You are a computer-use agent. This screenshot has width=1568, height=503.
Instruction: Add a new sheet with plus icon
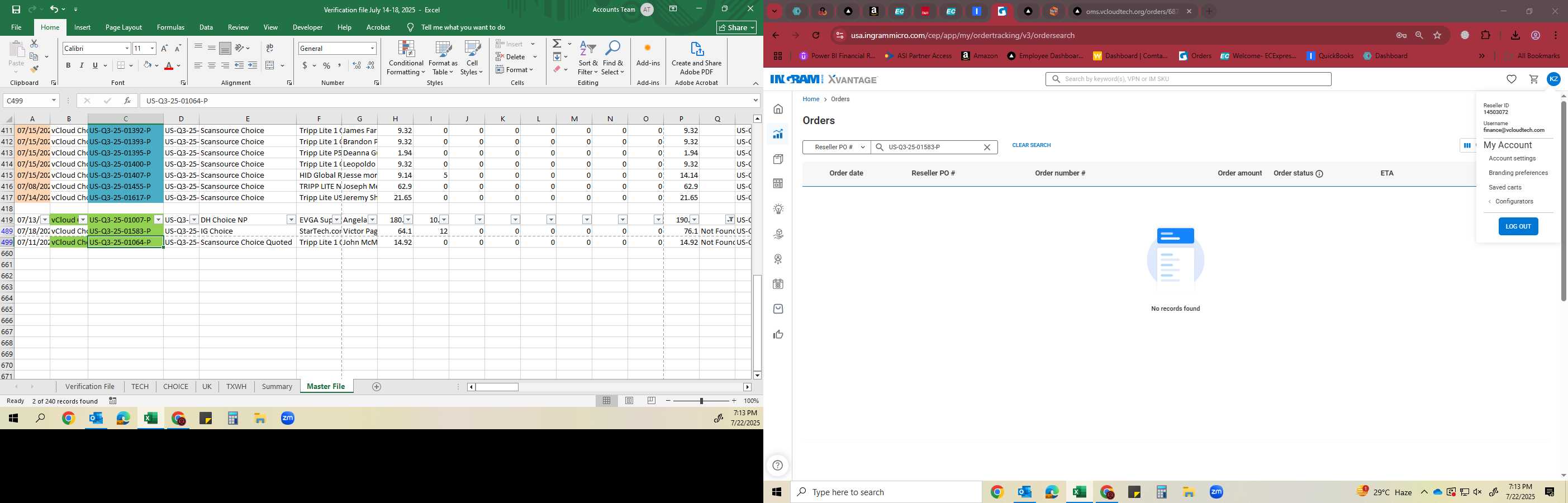click(x=377, y=387)
